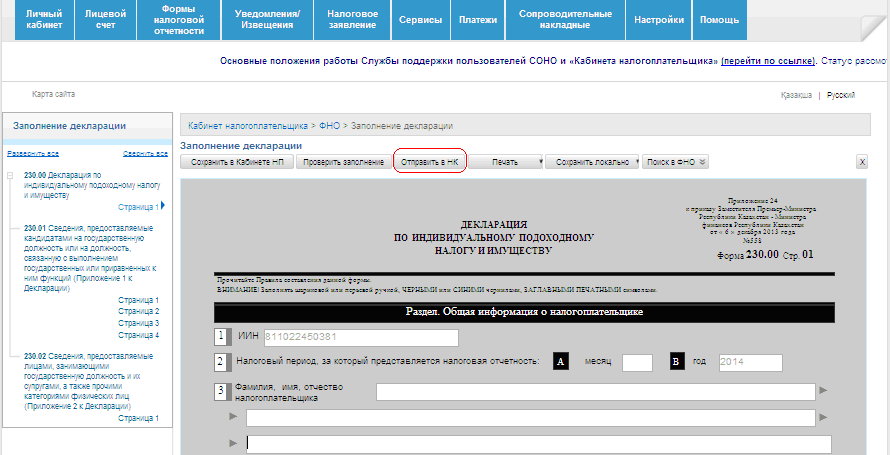This screenshot has width=890, height=455.
Task: Go to Платежи menu
Action: pos(476,20)
